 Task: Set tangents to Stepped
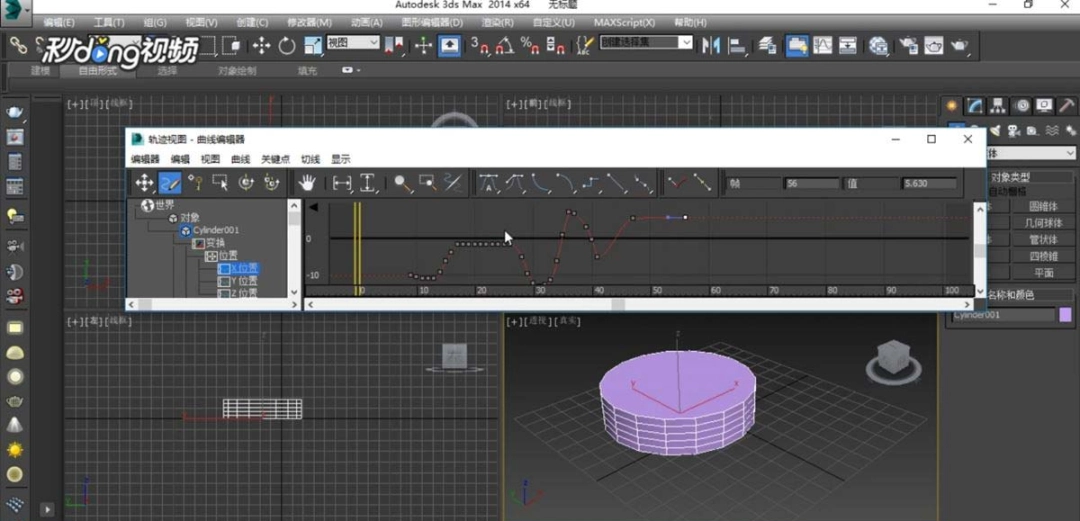click(x=591, y=183)
